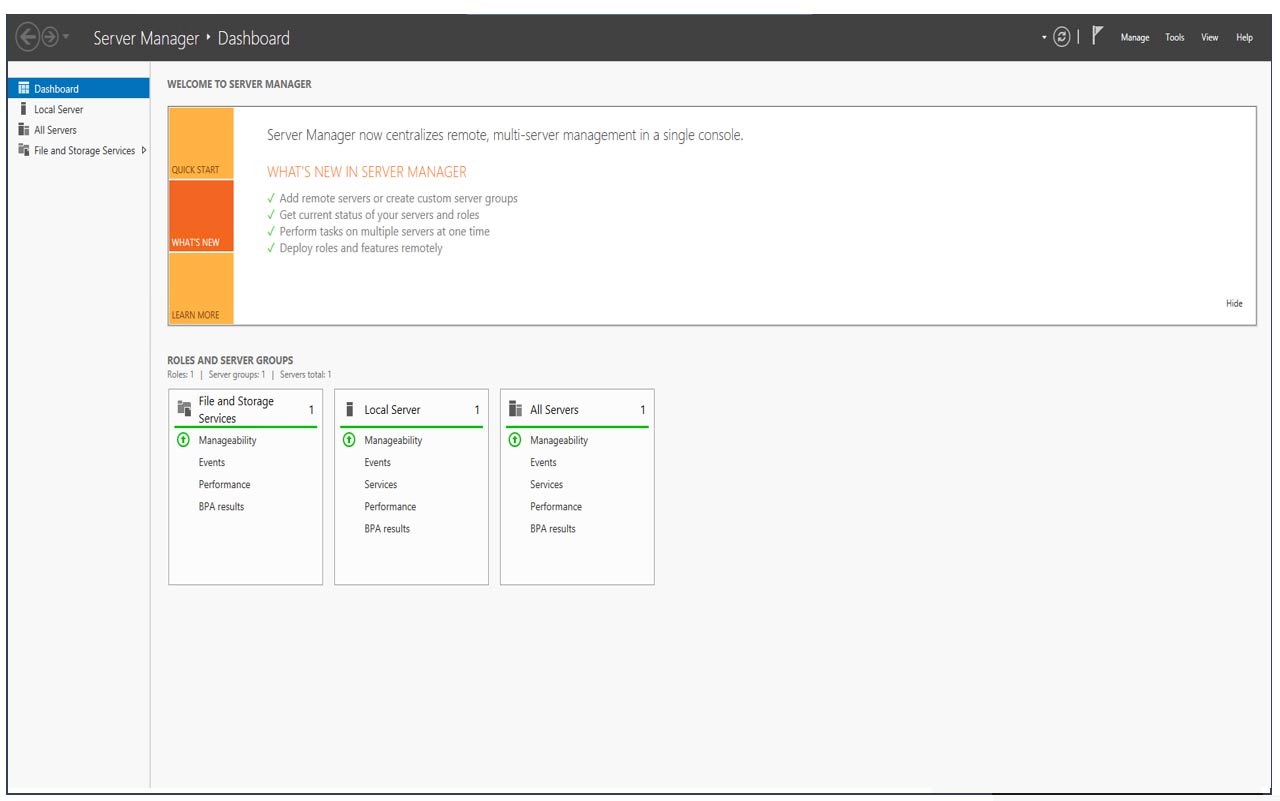The width and height of the screenshot is (1280, 801).
Task: Click server count 1 on All Servers tile
Action: click(643, 410)
